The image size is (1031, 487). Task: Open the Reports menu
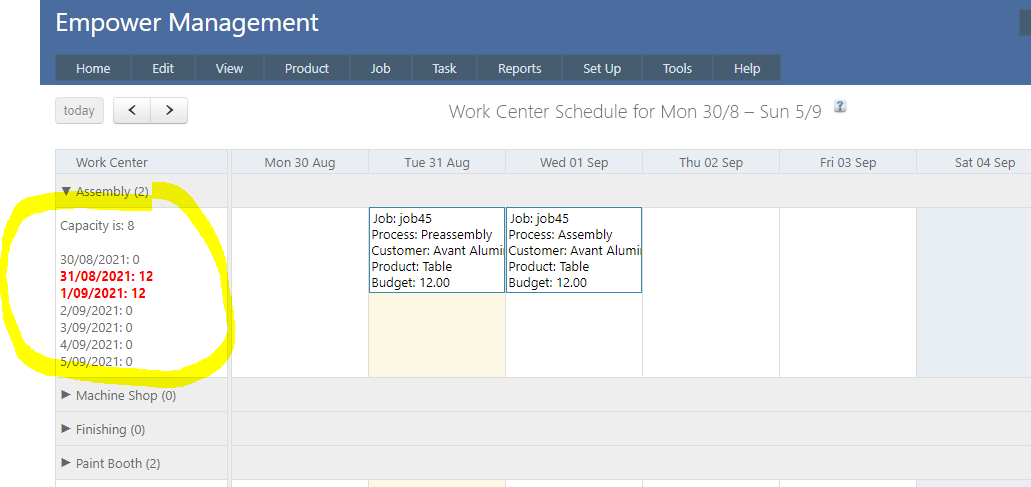[519, 68]
